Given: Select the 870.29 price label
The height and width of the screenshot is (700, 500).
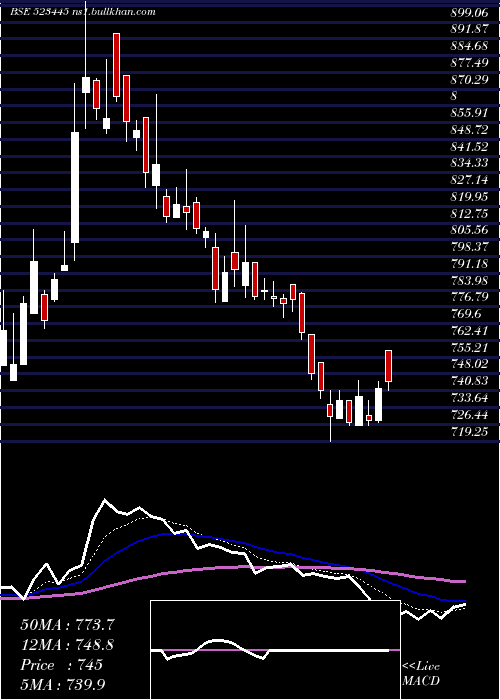Looking at the screenshot, I should (x=469, y=80).
